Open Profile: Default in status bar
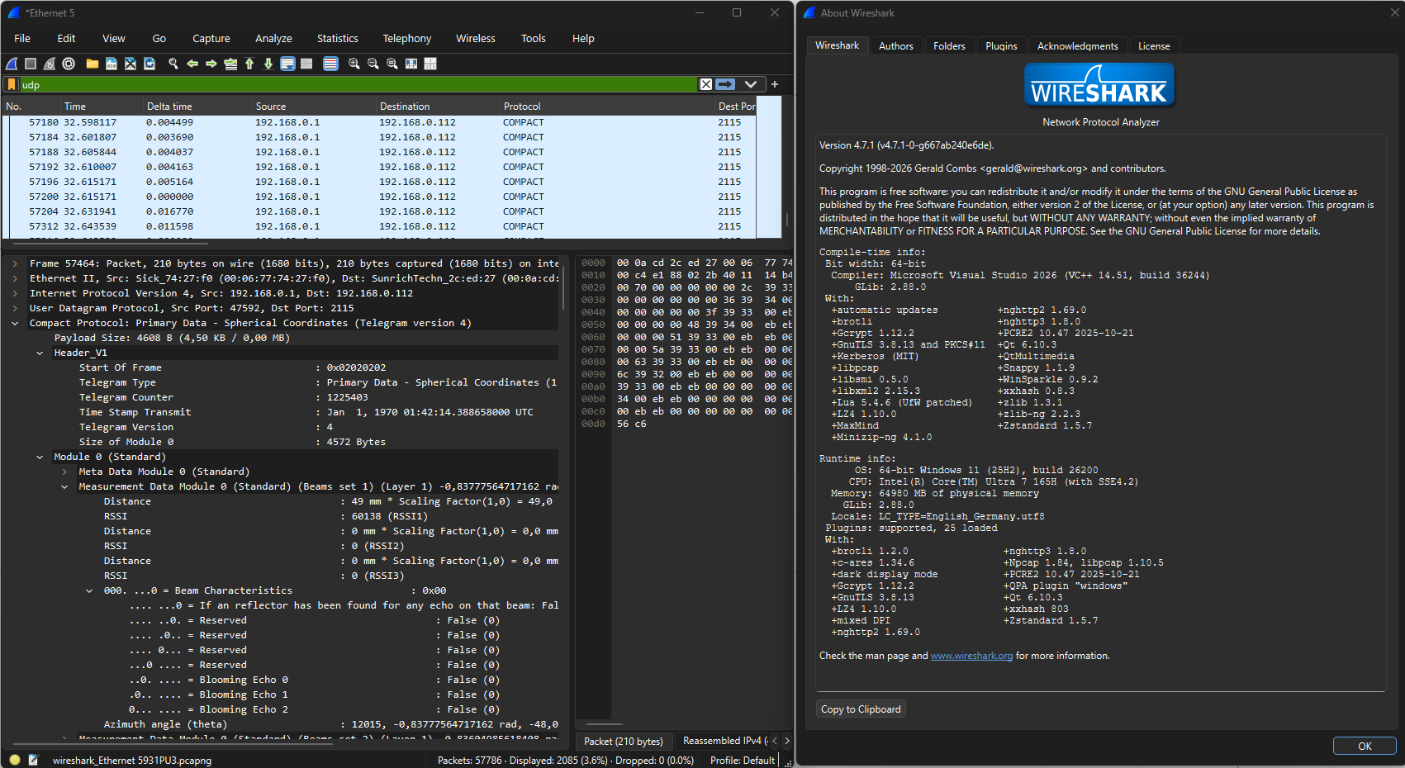The height and width of the screenshot is (768, 1405). pos(743,760)
